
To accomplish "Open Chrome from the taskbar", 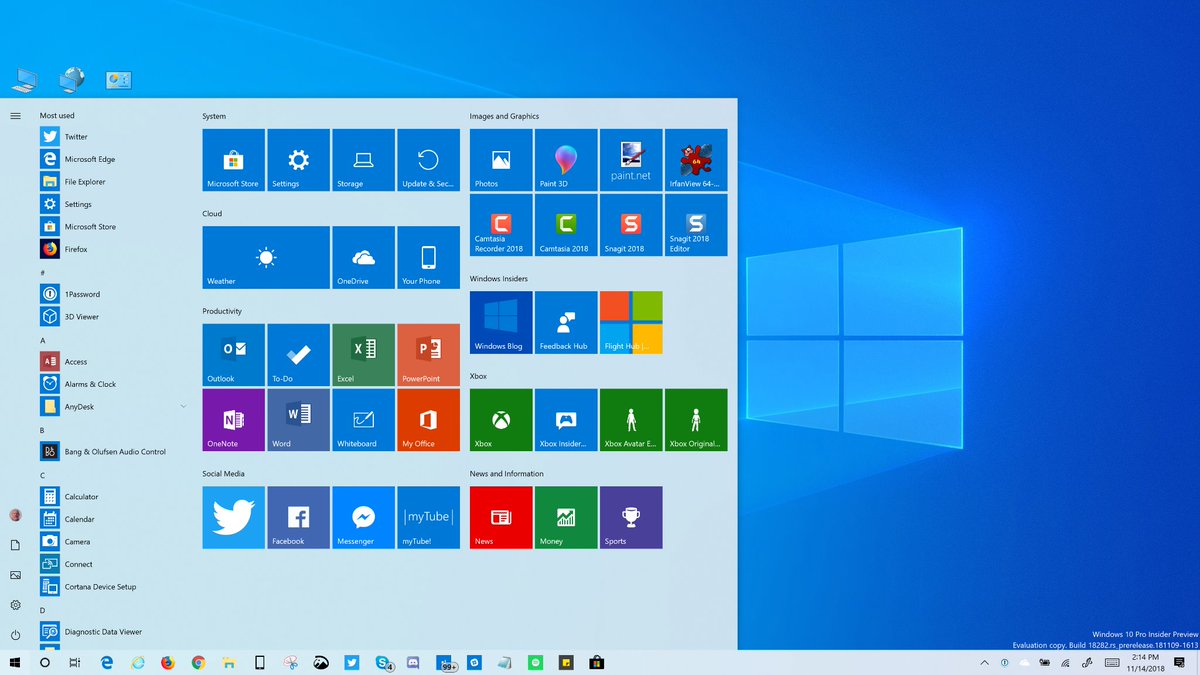I will (198, 662).
